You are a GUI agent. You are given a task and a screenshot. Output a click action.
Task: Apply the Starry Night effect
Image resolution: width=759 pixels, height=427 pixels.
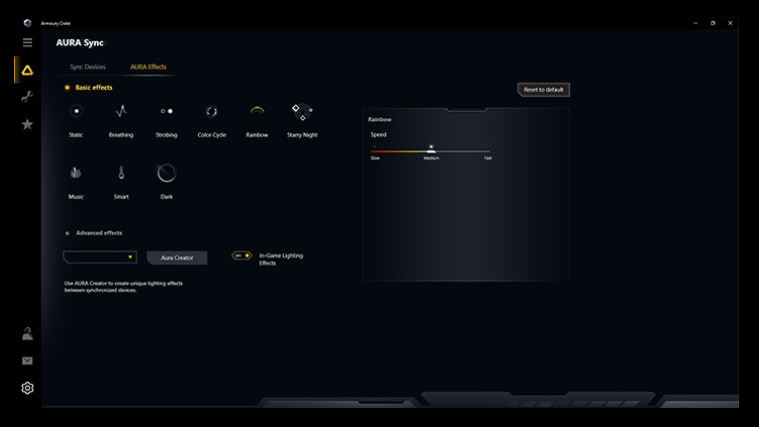tap(302, 112)
